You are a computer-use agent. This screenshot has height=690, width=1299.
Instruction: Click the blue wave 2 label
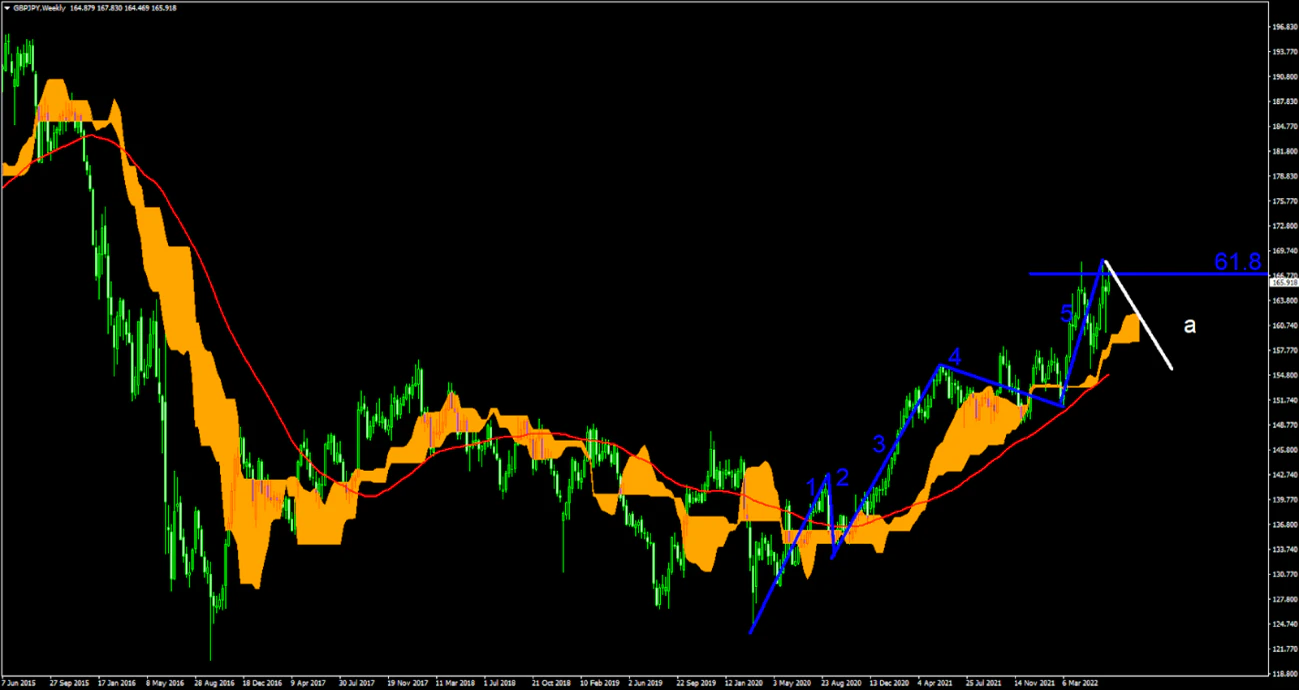click(842, 477)
